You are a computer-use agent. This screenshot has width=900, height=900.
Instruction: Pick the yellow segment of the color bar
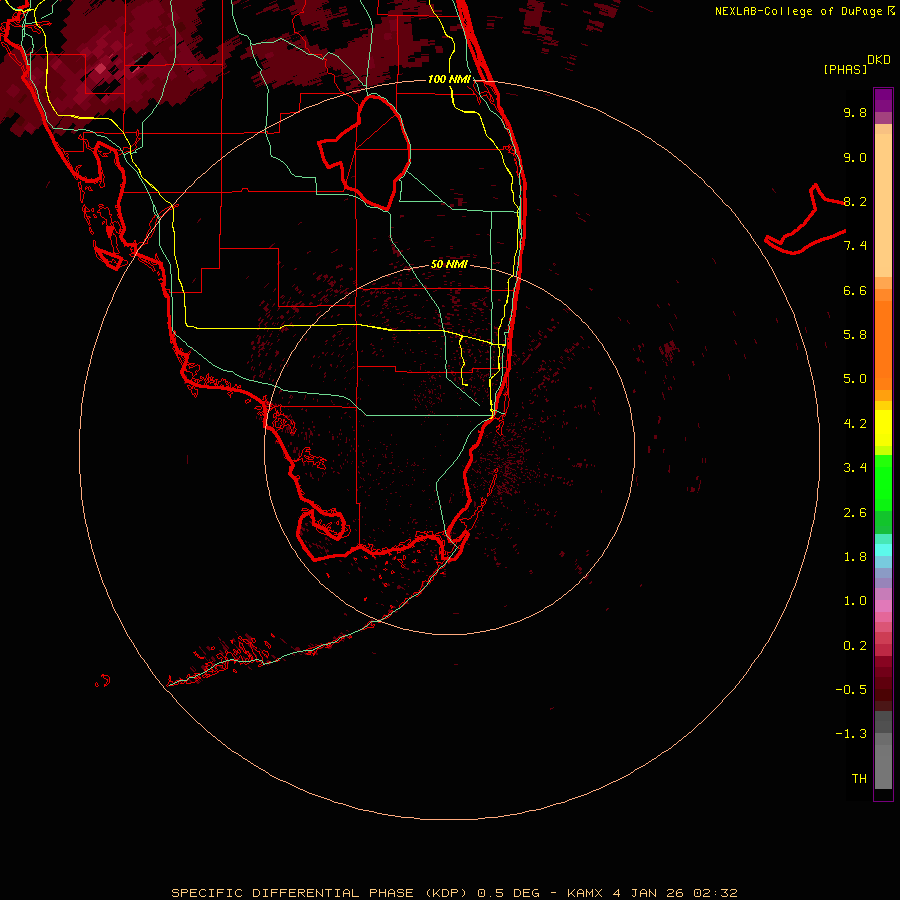(x=883, y=428)
